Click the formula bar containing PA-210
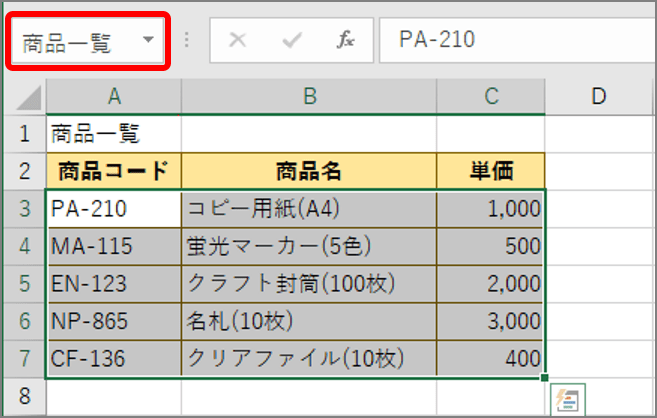The width and height of the screenshot is (657, 418). click(x=517, y=40)
